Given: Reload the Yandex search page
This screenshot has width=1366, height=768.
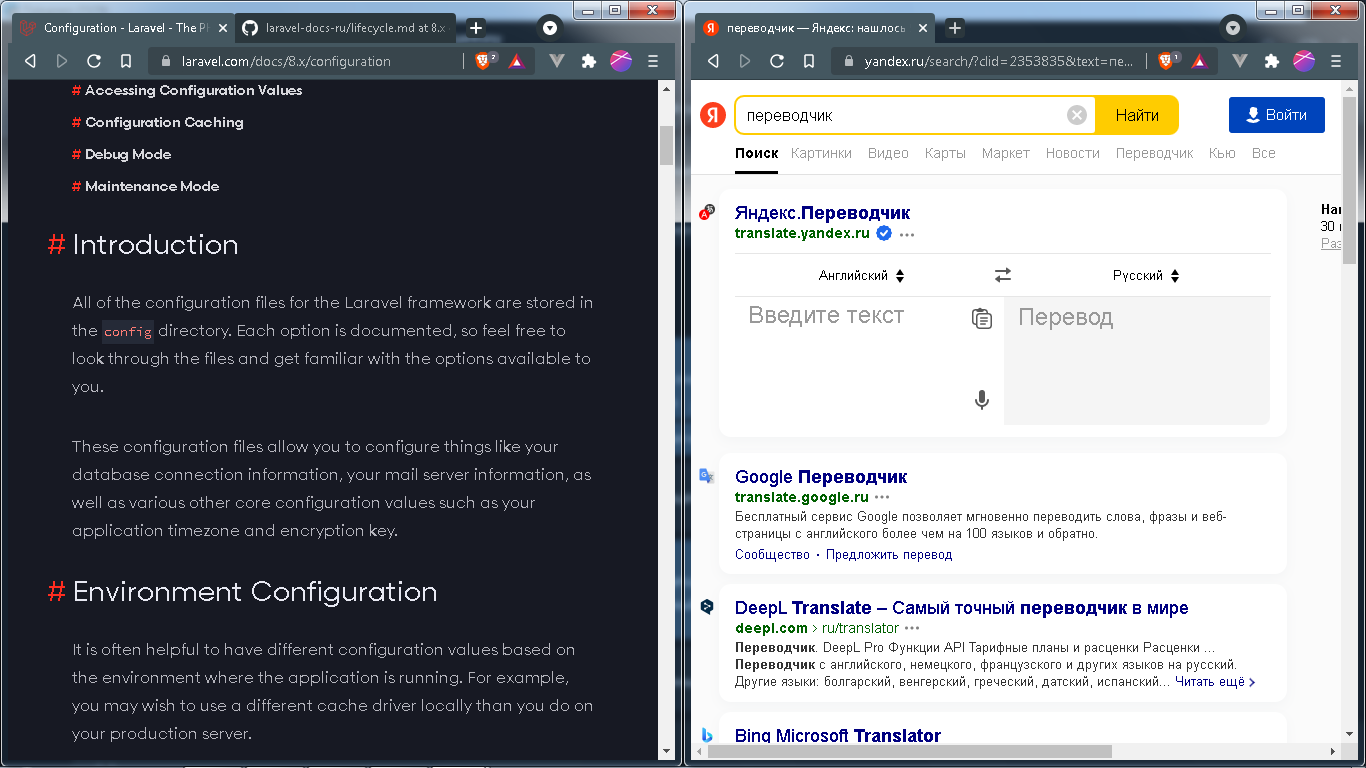Looking at the screenshot, I should click(x=777, y=61).
